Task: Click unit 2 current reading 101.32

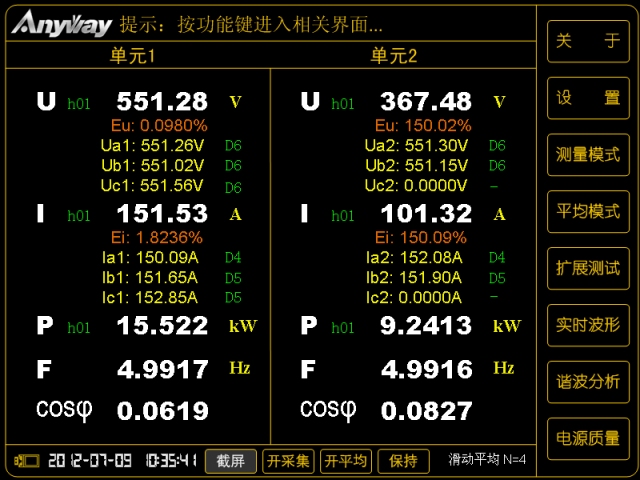Action: click(x=426, y=213)
